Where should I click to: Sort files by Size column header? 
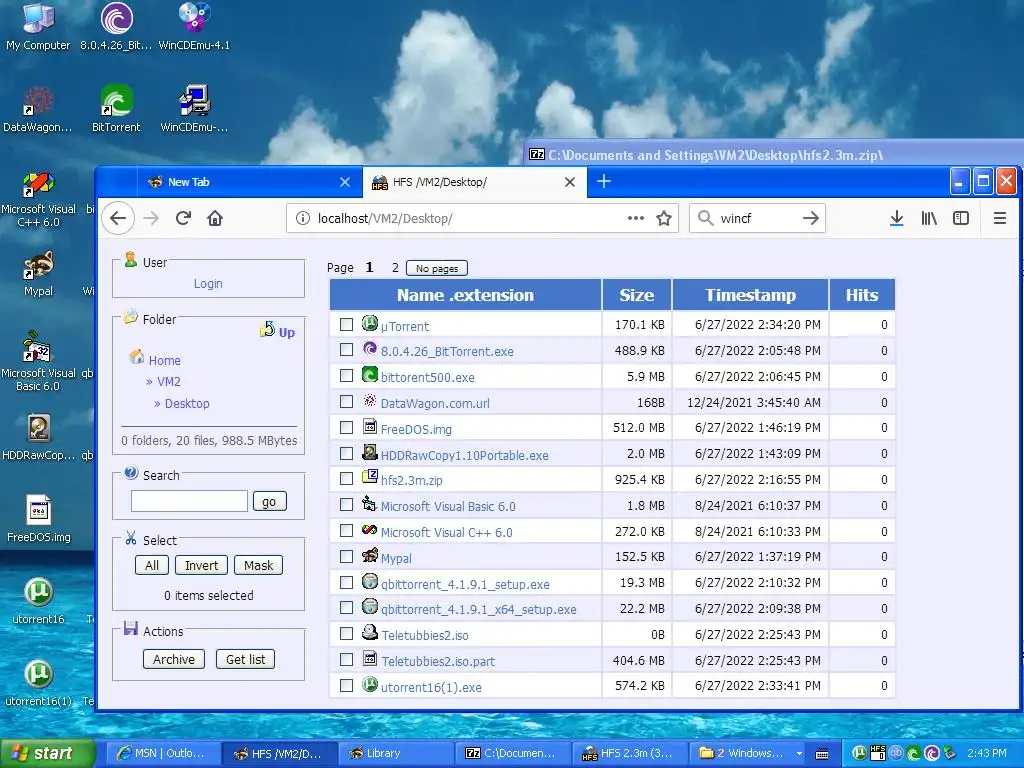tap(637, 295)
